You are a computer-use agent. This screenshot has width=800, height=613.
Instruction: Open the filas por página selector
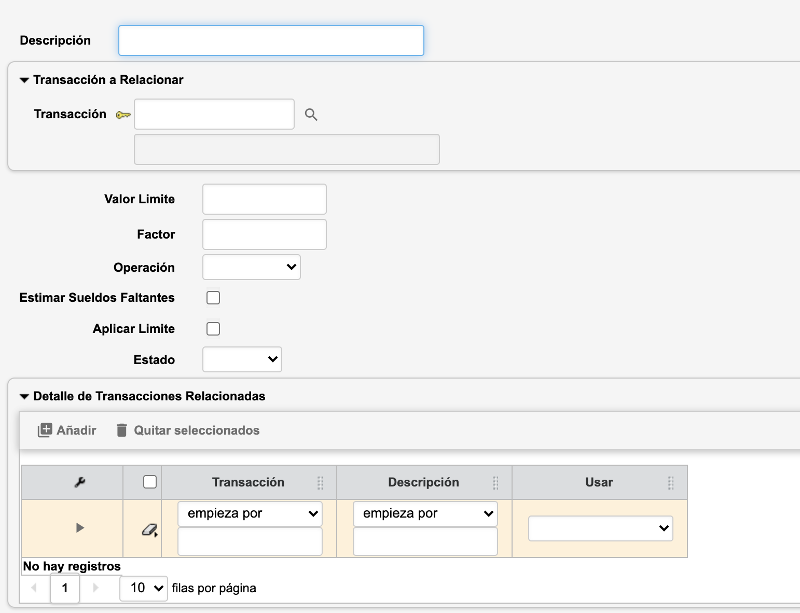(143, 589)
